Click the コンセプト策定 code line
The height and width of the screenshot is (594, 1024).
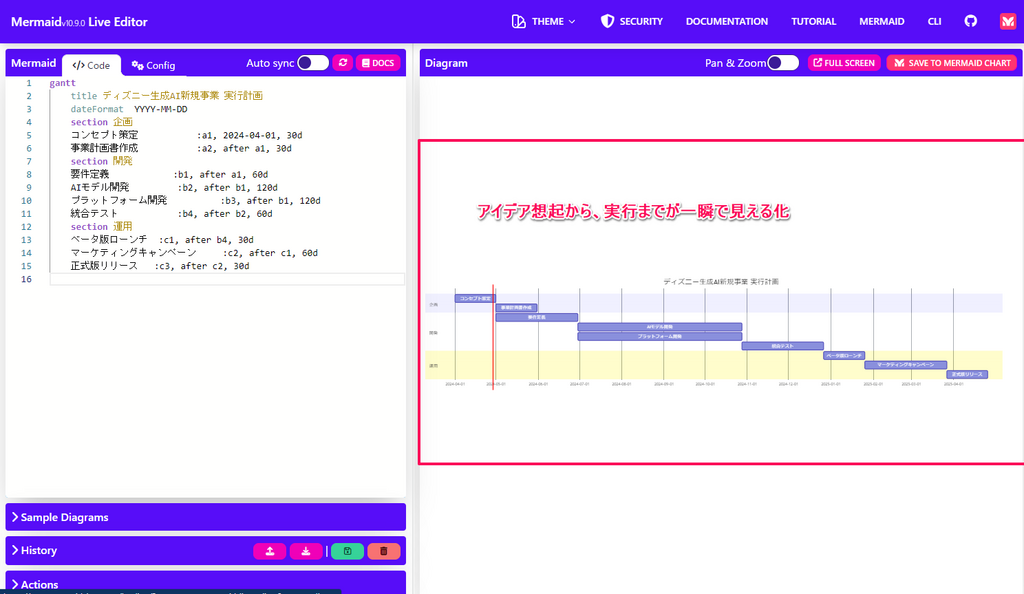186,135
